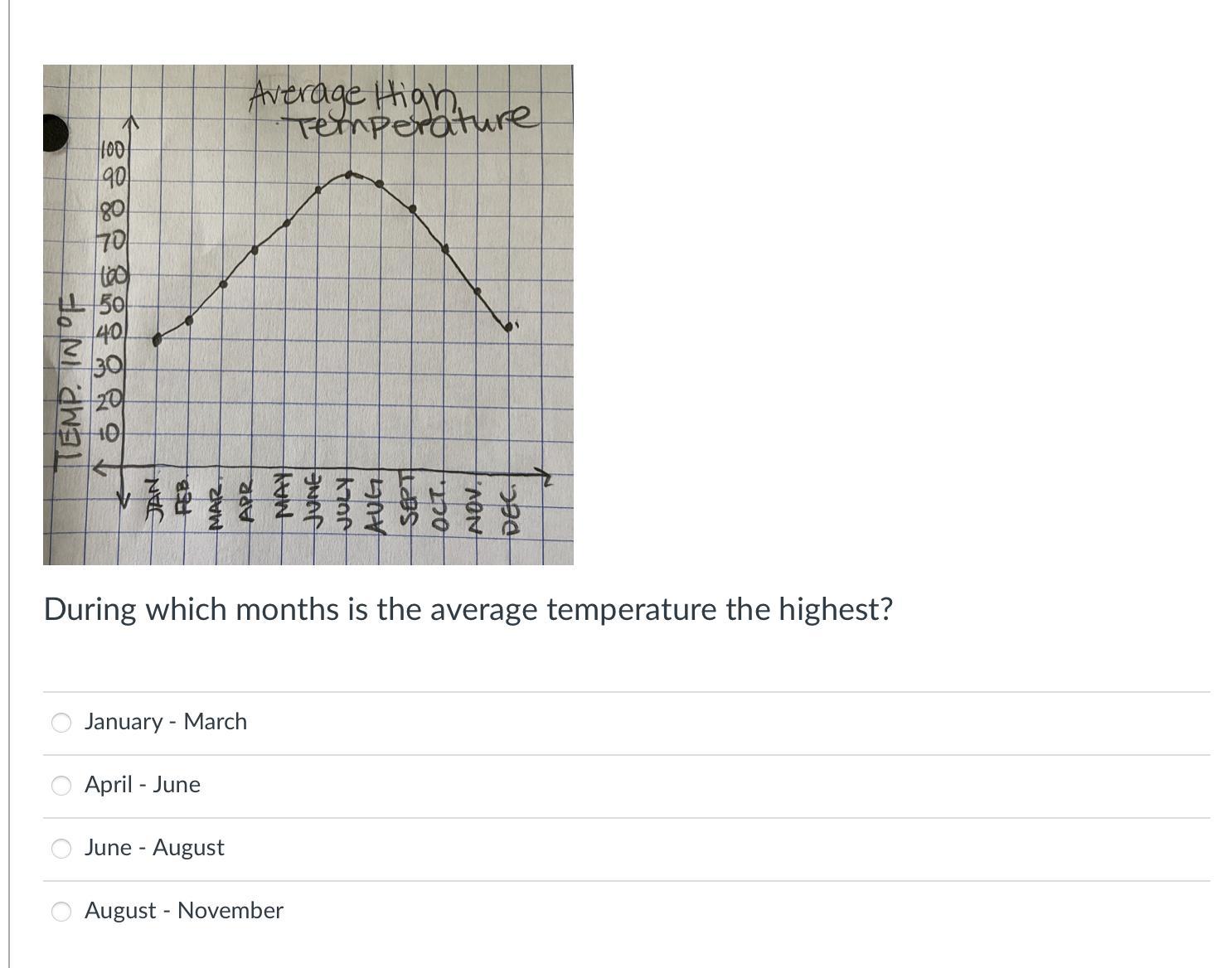Click the question text about highest temperature
Screen dimensions: 1232x968
[468, 609]
